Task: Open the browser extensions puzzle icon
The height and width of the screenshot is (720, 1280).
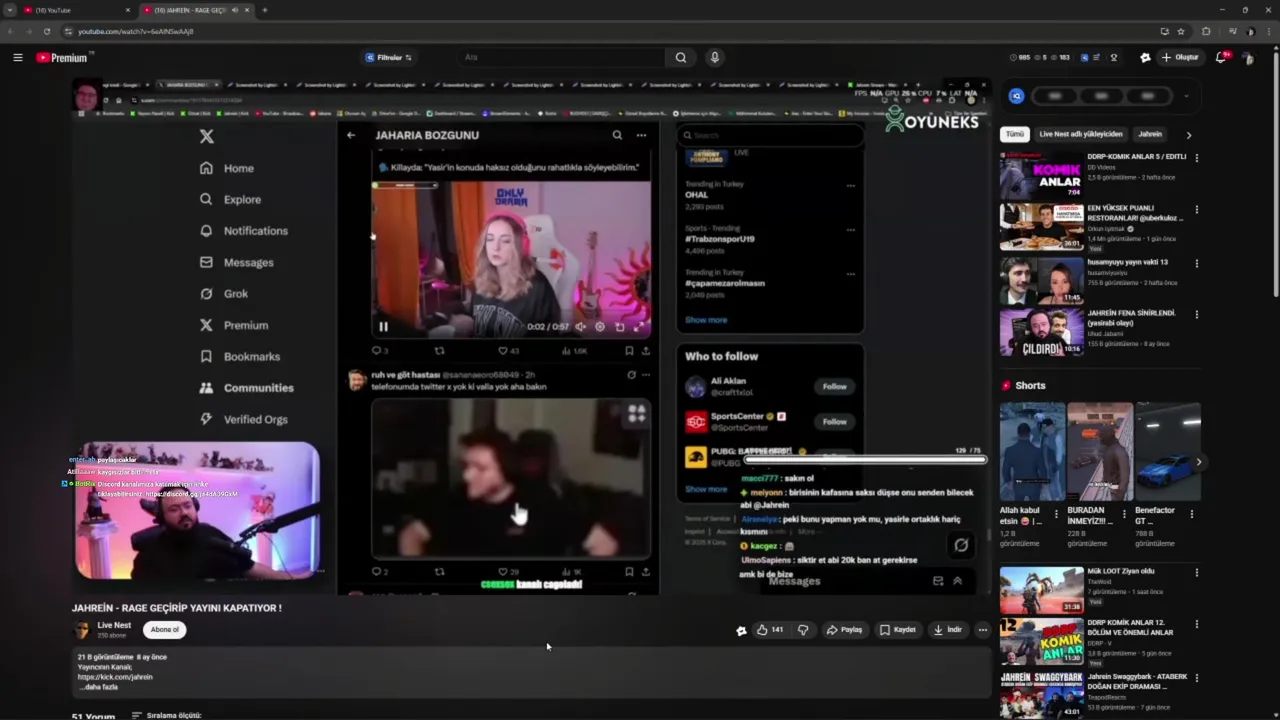Action: coord(1206,31)
